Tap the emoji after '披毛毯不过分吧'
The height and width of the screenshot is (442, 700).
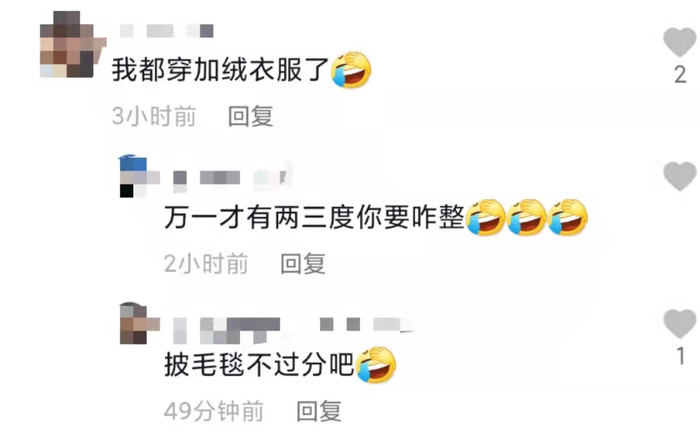point(376,365)
